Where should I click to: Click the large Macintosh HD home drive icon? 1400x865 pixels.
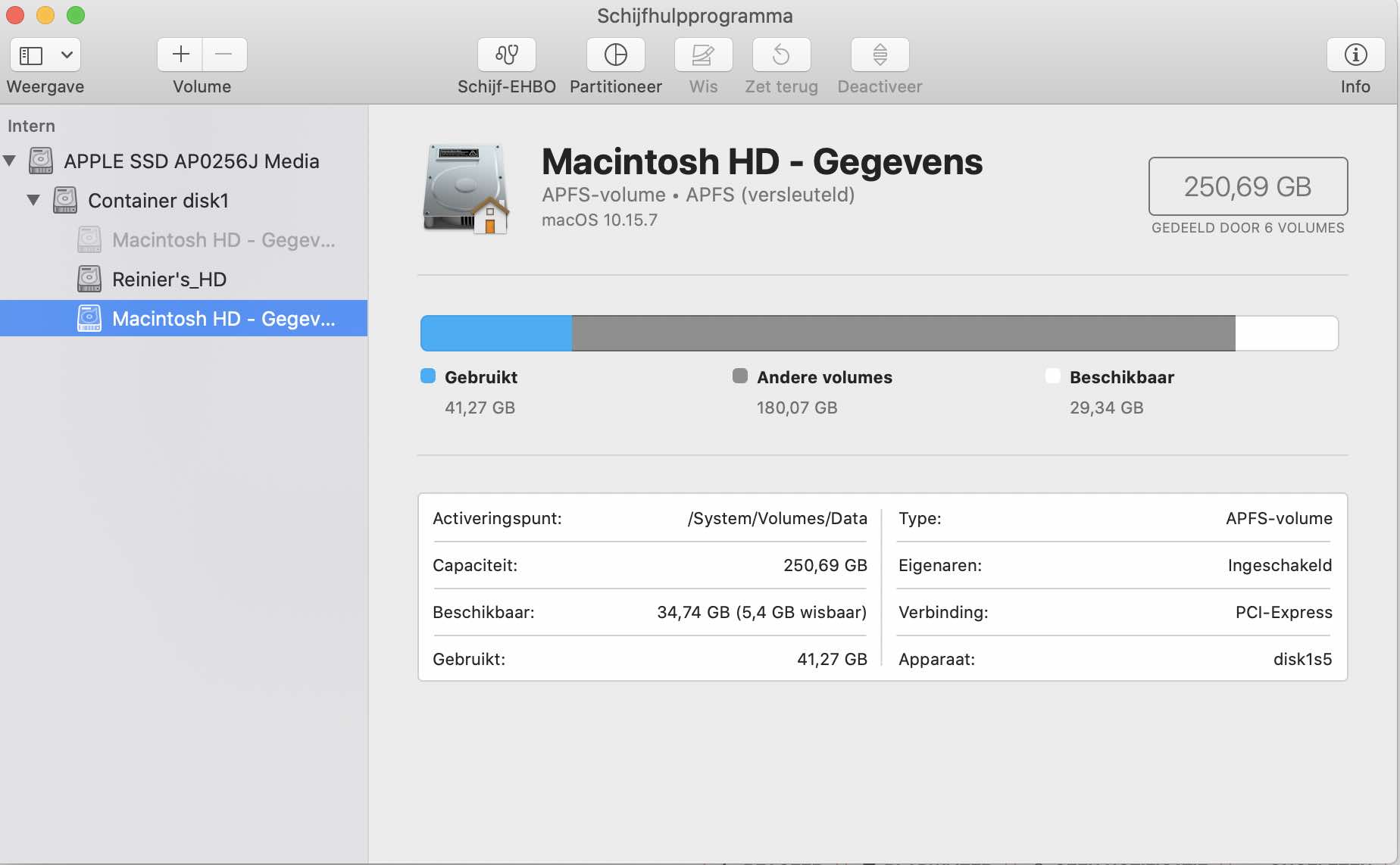465,189
